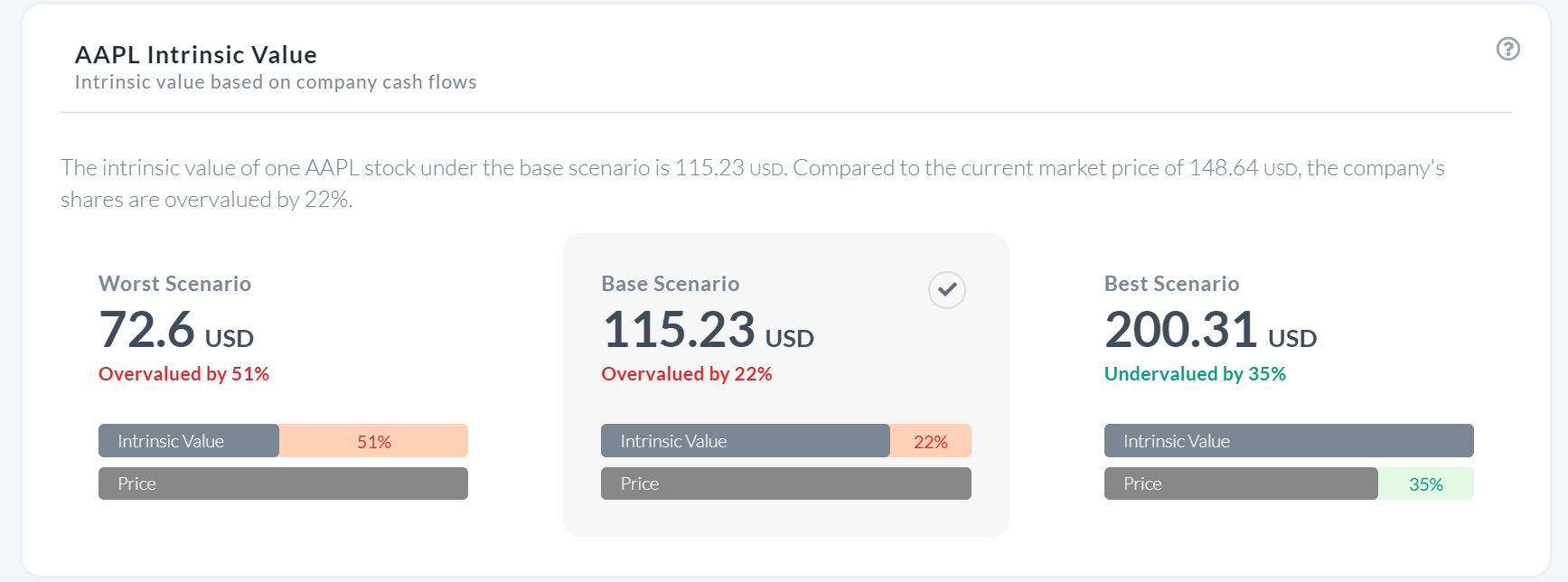Click the AAPL Intrinsic Value title

[196, 55]
